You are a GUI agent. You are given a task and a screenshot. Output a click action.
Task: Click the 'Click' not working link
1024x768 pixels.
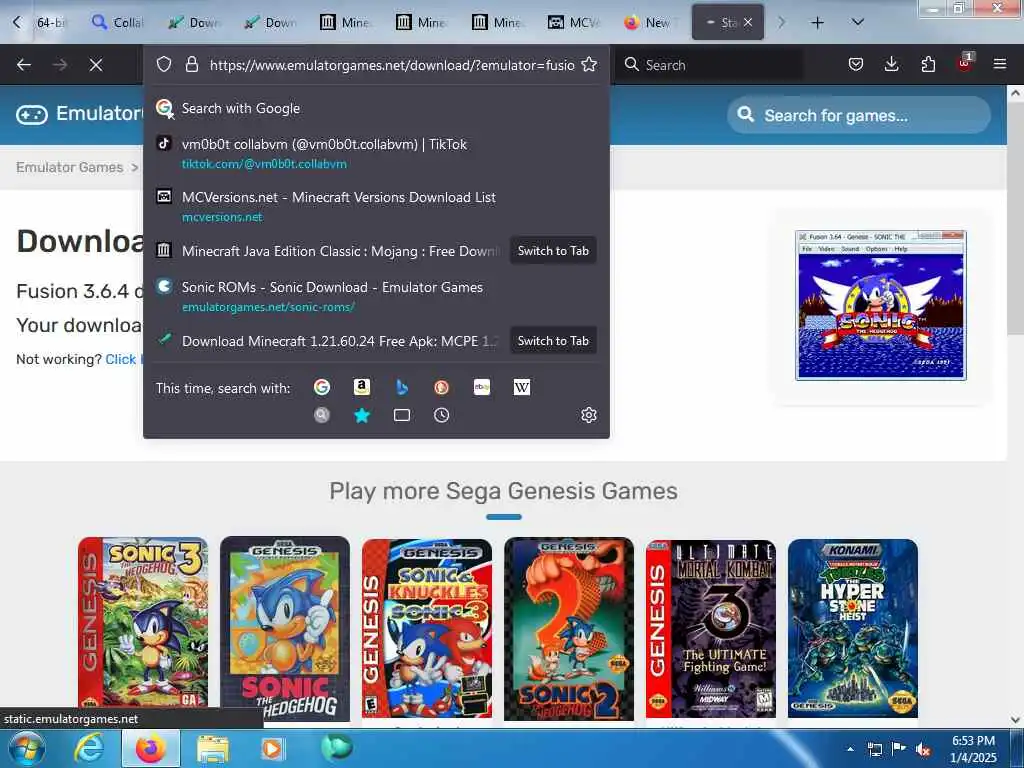121,359
